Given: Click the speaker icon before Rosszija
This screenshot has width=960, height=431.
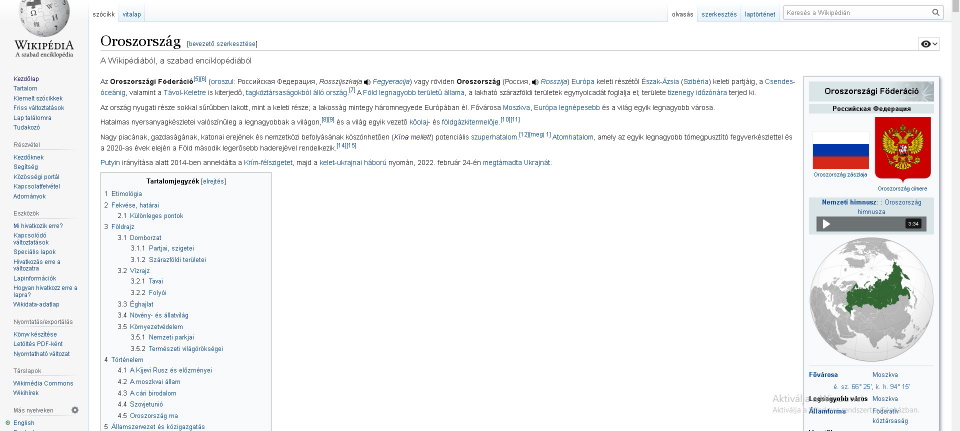Looking at the screenshot, I should point(536,81).
